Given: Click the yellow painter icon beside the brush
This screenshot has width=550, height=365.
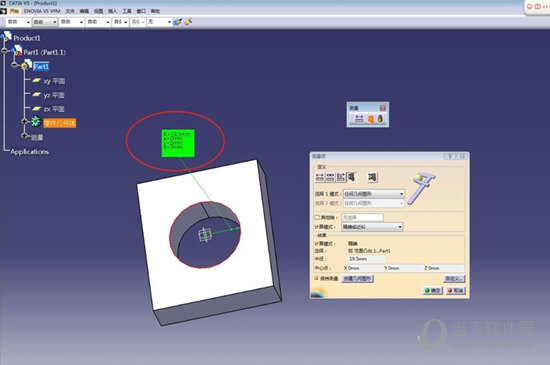Looking at the screenshot, I should [x=188, y=22].
